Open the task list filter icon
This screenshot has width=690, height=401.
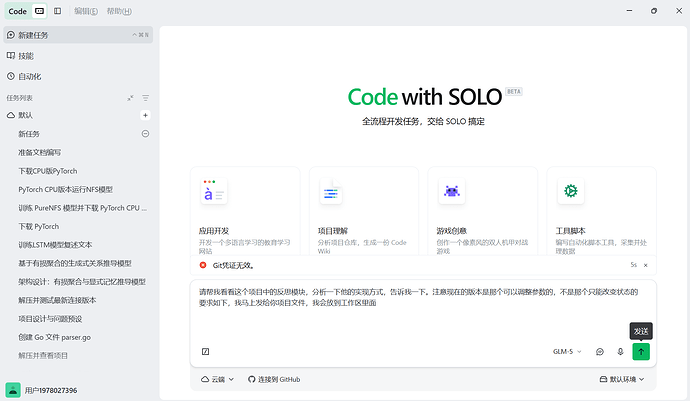point(145,98)
